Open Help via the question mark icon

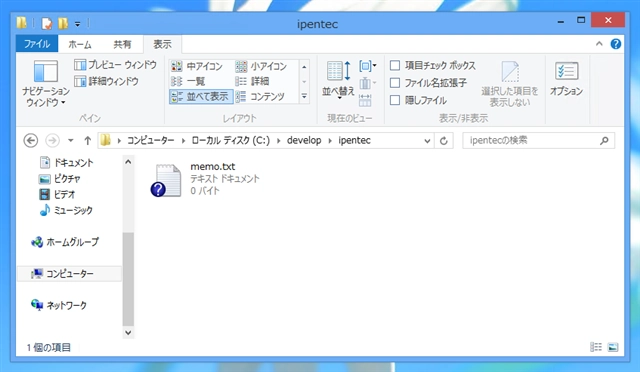coord(616,44)
